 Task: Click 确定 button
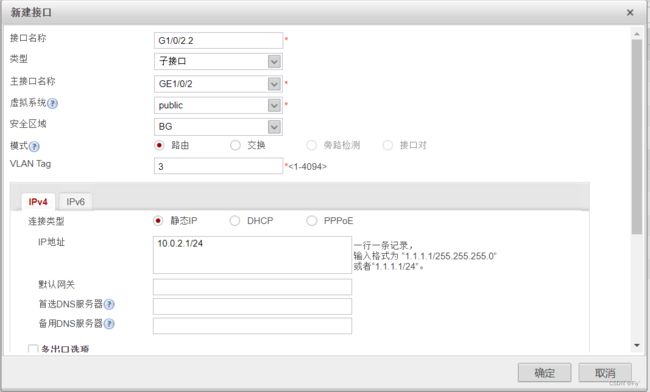point(544,373)
